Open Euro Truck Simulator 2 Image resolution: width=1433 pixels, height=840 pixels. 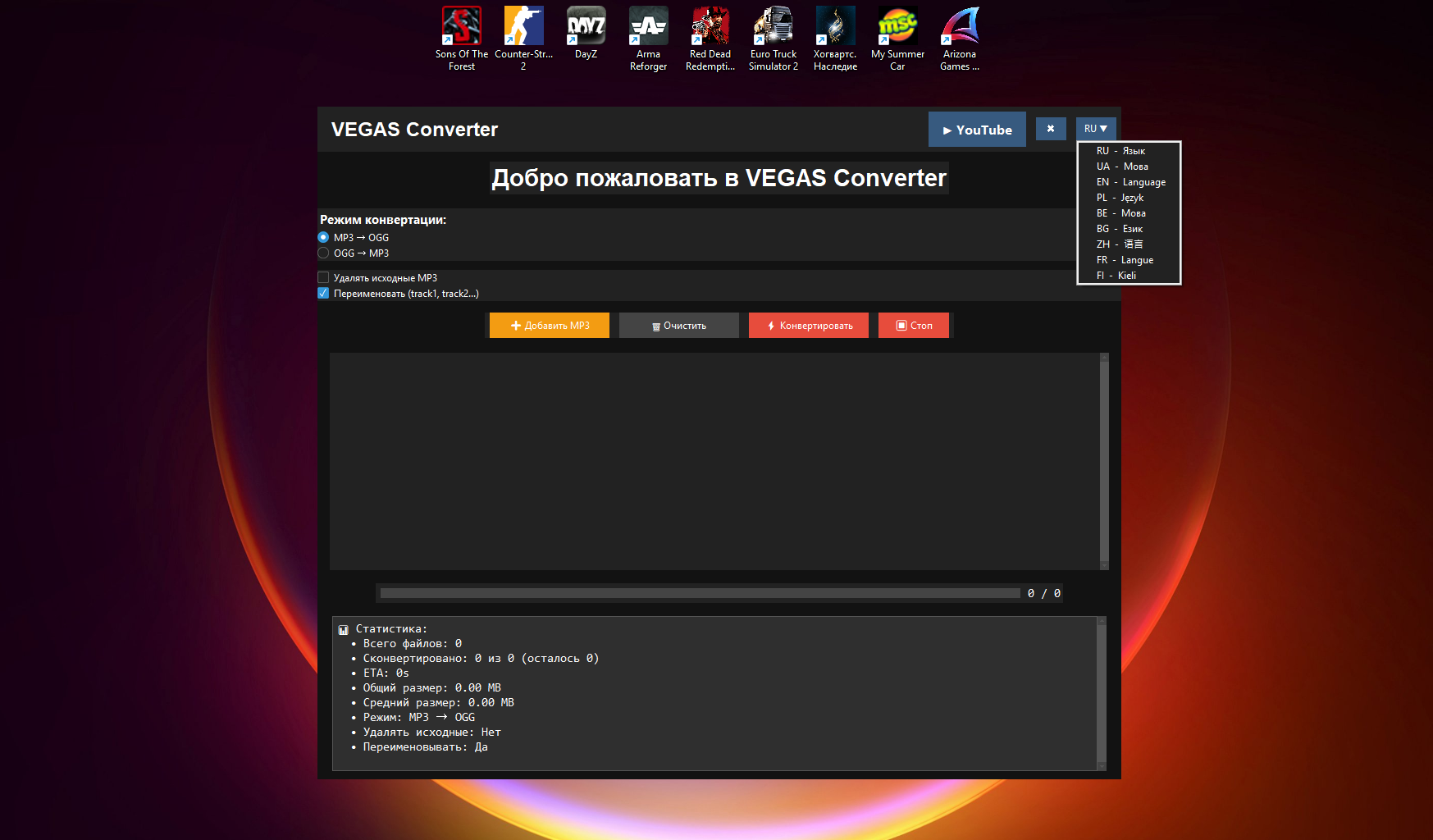coord(773,26)
